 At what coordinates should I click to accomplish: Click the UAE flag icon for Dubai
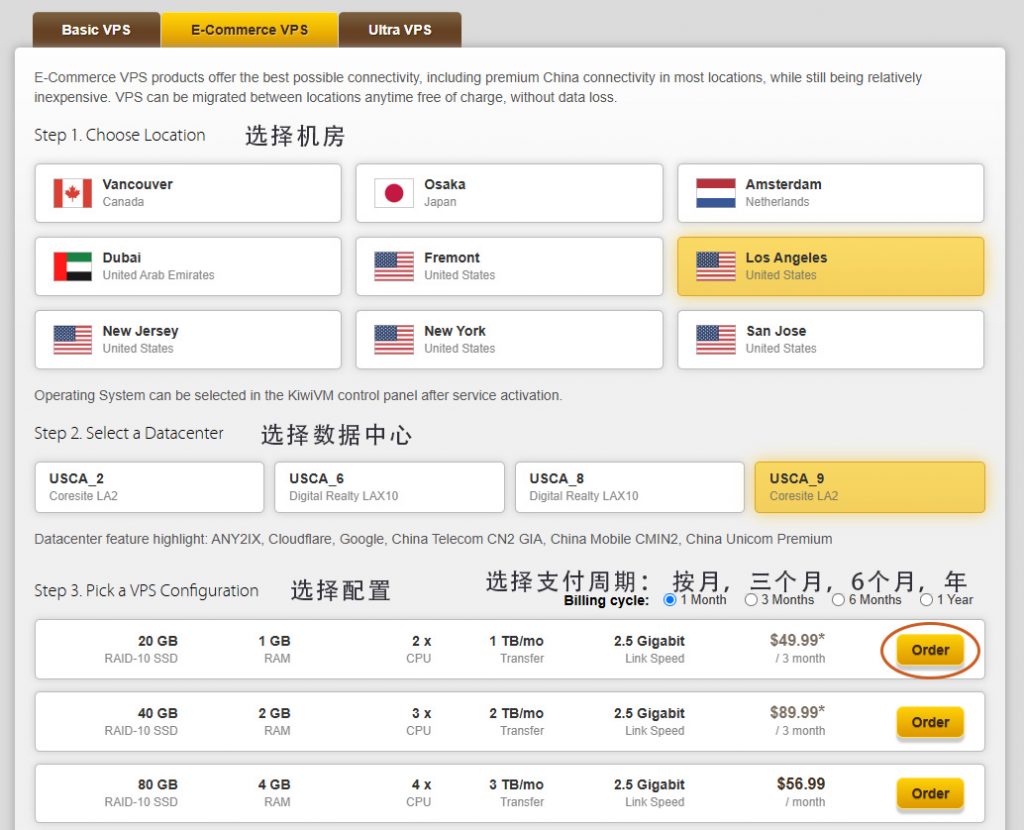72,266
